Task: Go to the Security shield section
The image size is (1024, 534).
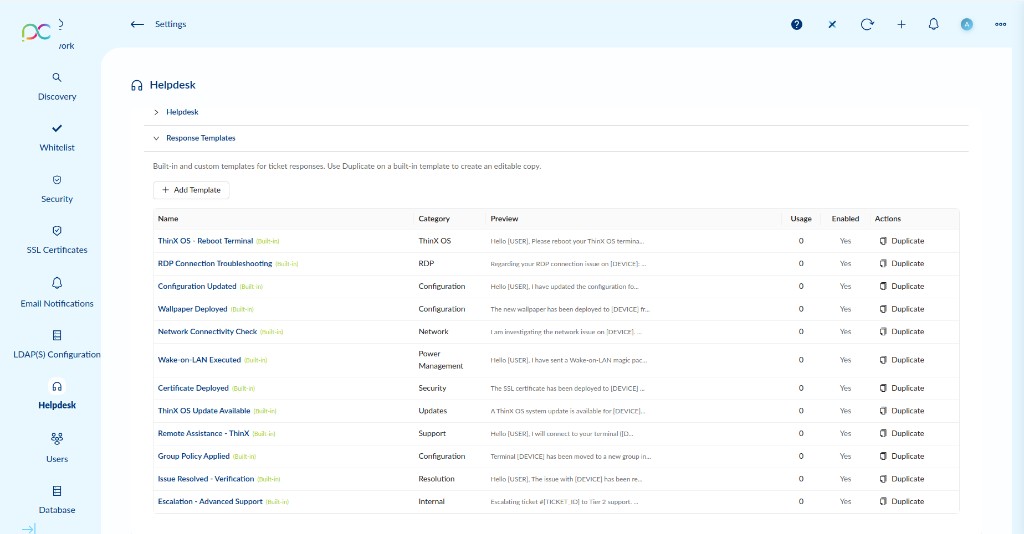Action: click(x=57, y=189)
